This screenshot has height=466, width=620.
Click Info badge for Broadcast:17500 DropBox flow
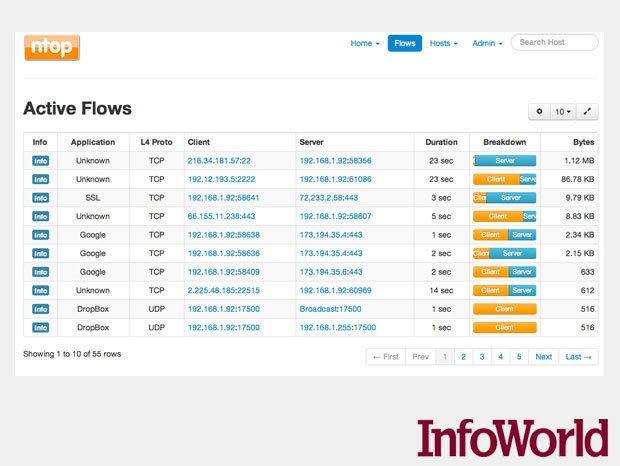coord(40,309)
